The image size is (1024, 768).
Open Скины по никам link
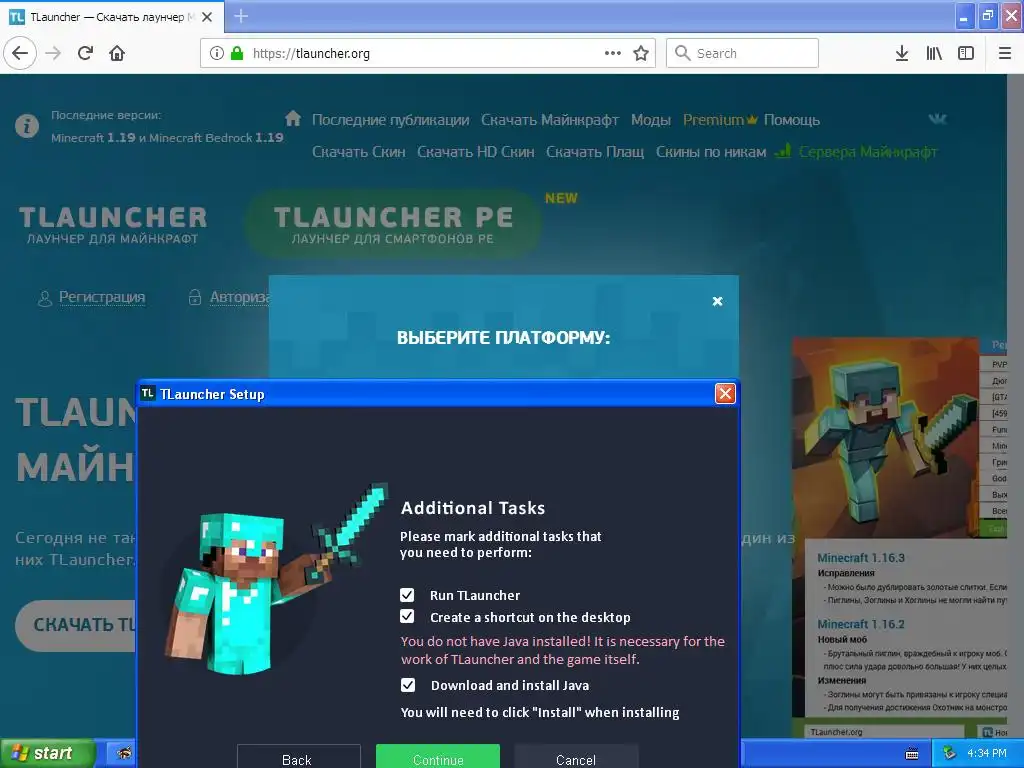(711, 152)
